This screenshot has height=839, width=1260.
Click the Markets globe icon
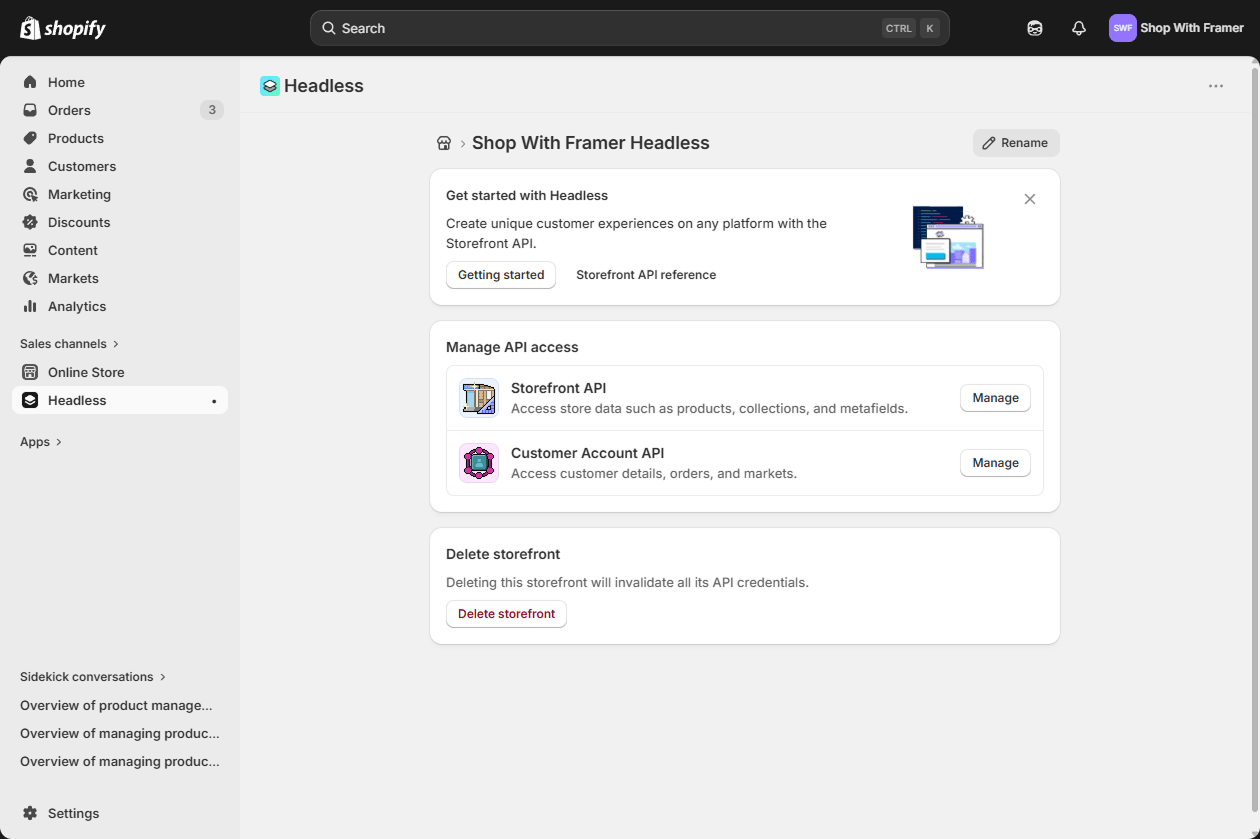(x=30, y=278)
